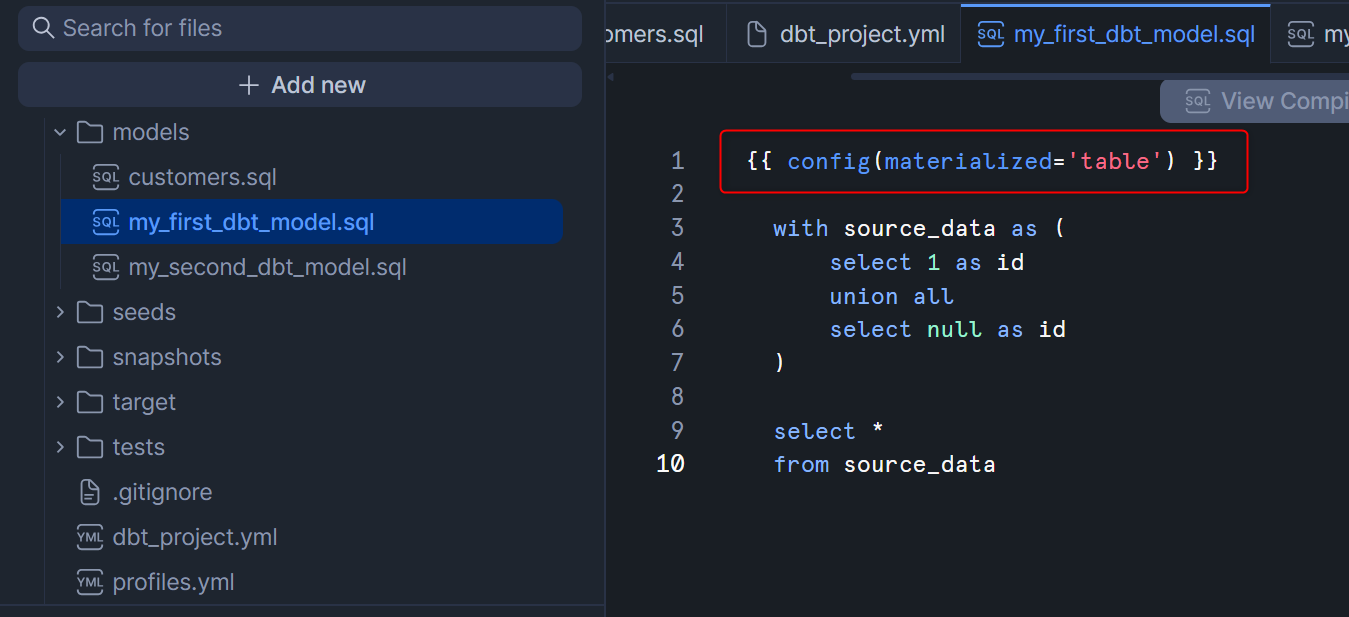Select the models folder name
The image size is (1349, 617).
(151, 132)
